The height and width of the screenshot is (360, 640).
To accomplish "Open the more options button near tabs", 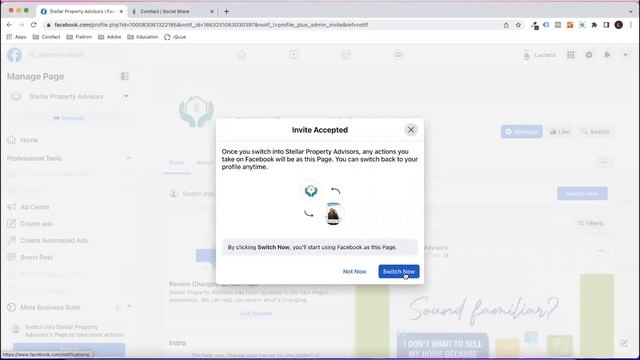I will [604, 162].
